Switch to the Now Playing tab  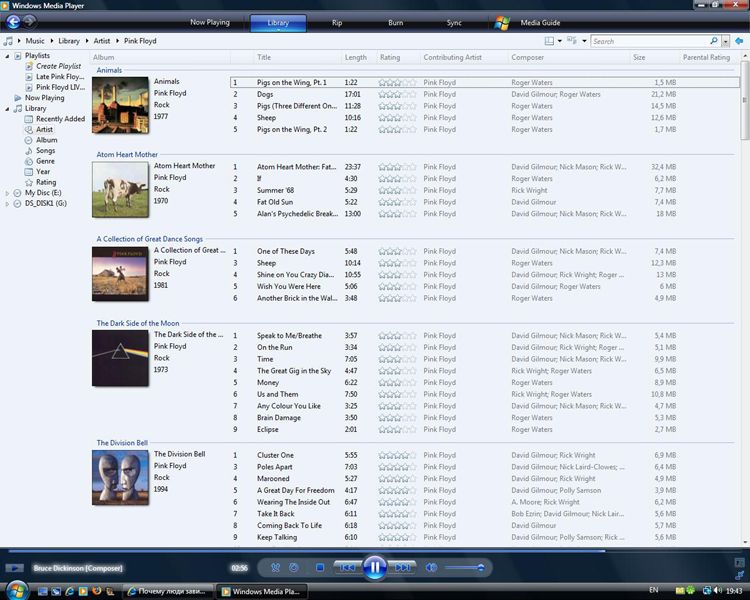click(210, 22)
